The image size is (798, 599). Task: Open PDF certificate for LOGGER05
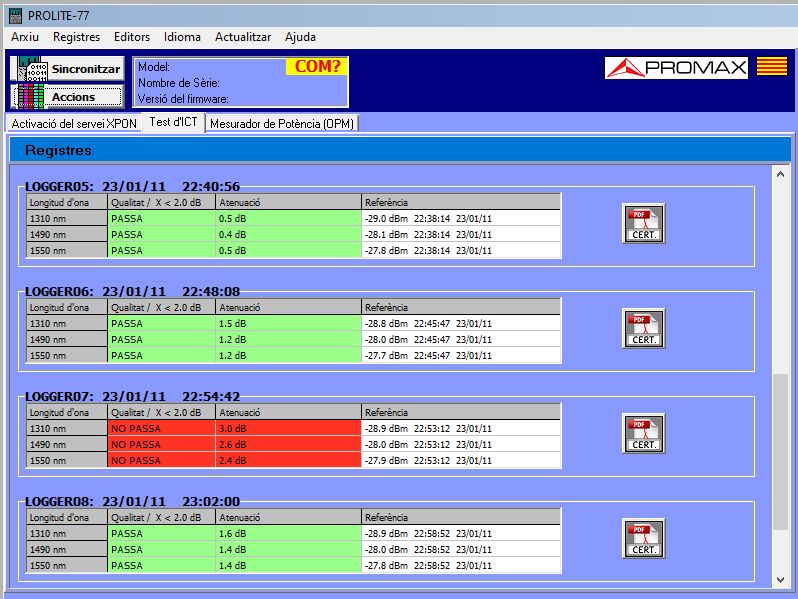643,223
